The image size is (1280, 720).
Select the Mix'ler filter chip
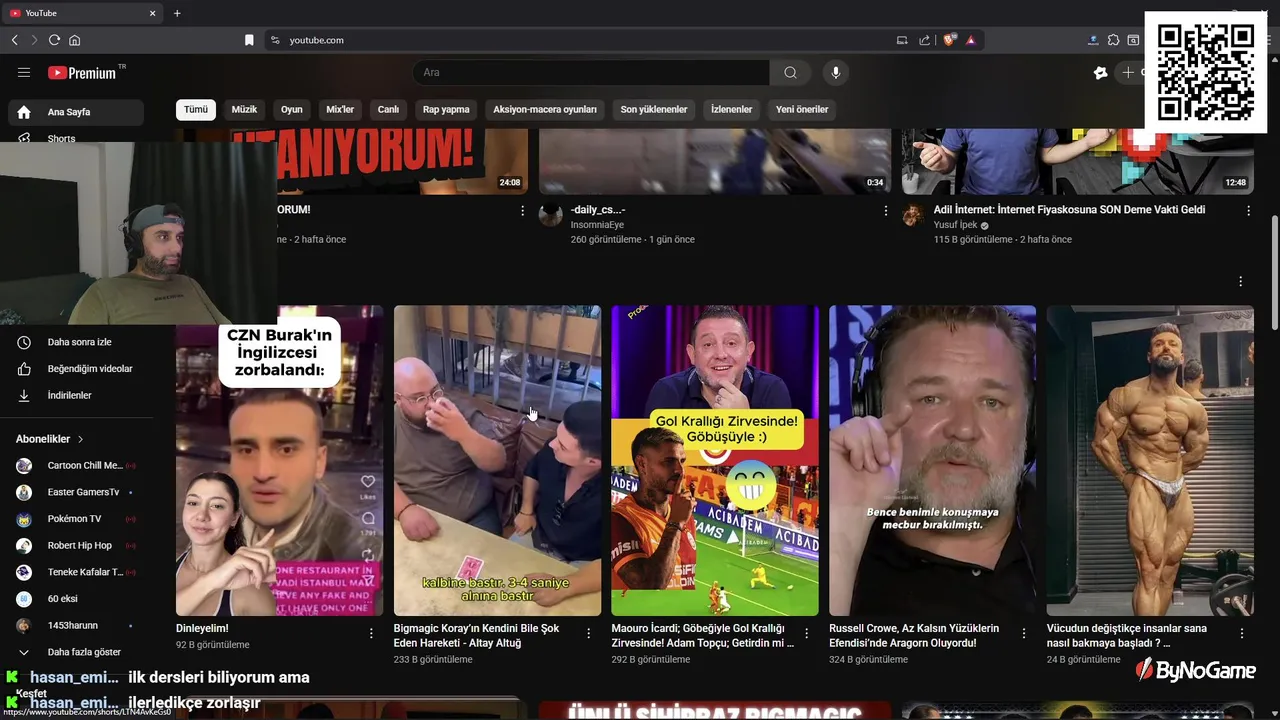340,109
